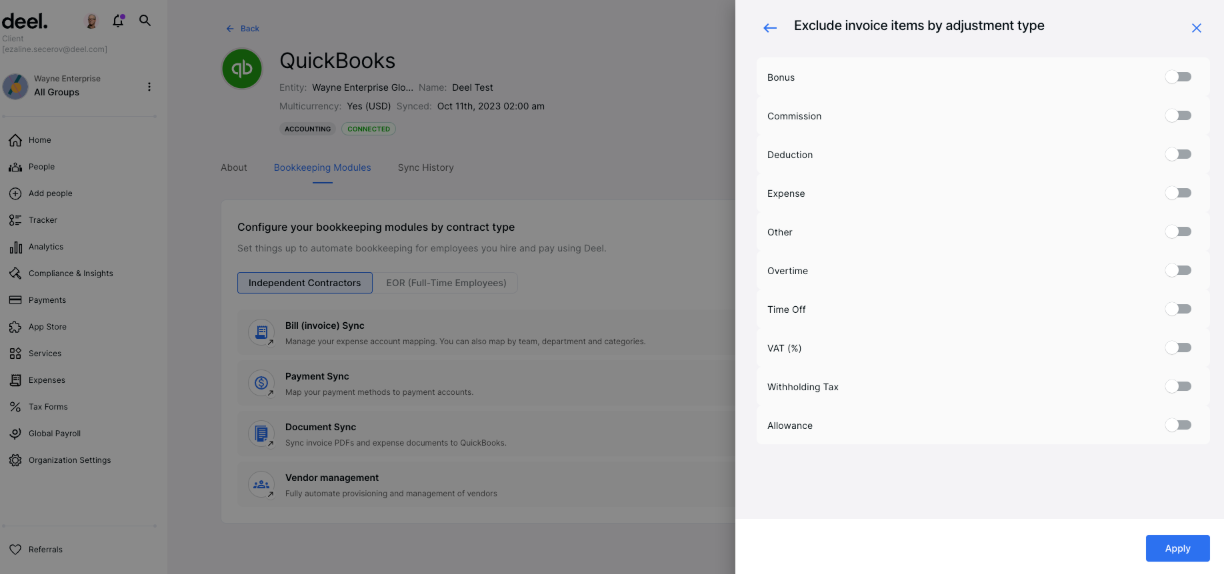Screen dimensions: 1224x574
Task: Select the EOR (Full-Time Employees) tab button
Action: (446, 283)
